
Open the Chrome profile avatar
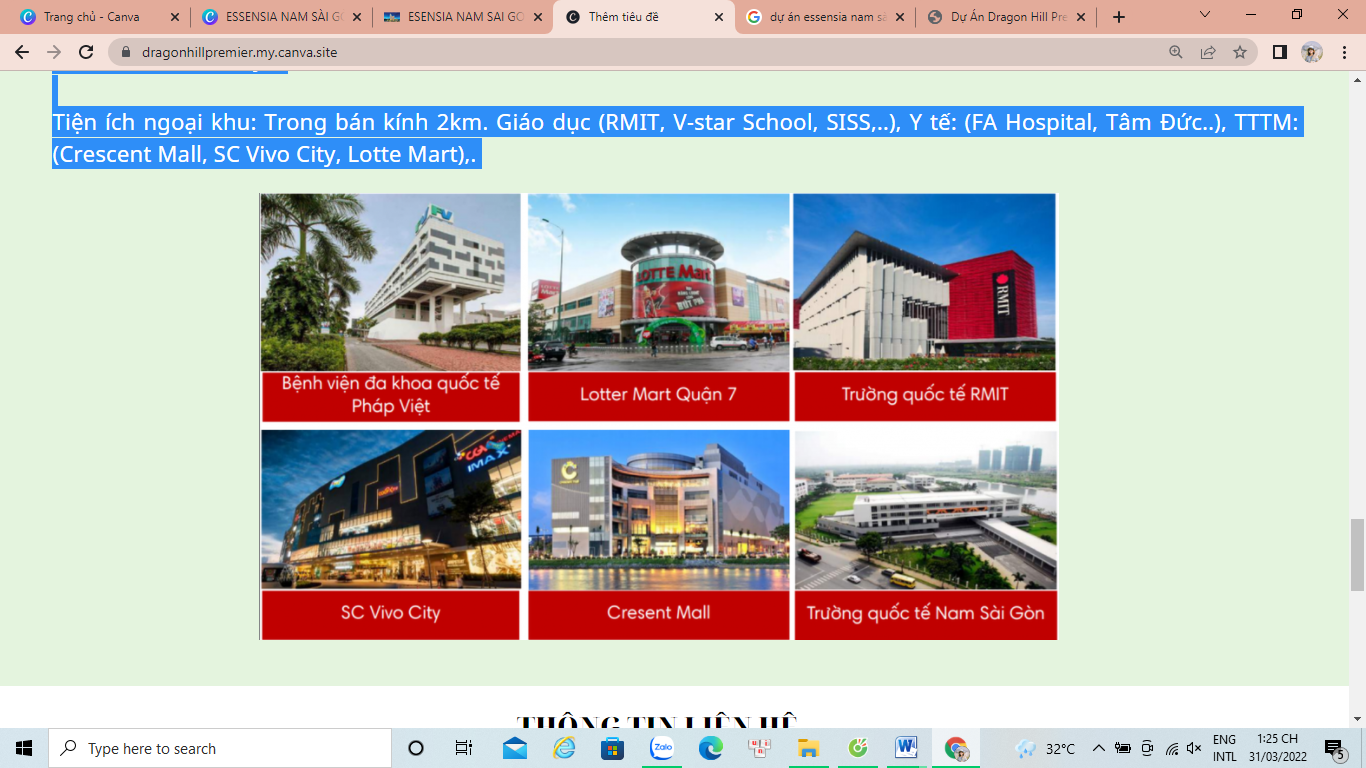pos(1312,52)
